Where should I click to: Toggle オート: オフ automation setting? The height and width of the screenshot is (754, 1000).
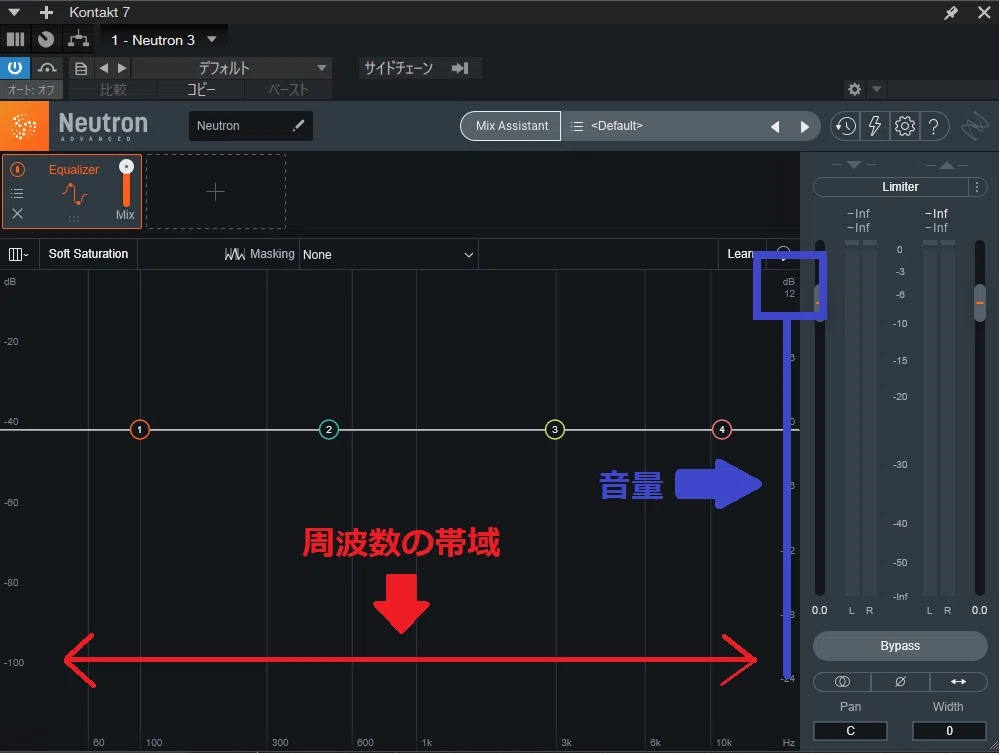point(31,89)
